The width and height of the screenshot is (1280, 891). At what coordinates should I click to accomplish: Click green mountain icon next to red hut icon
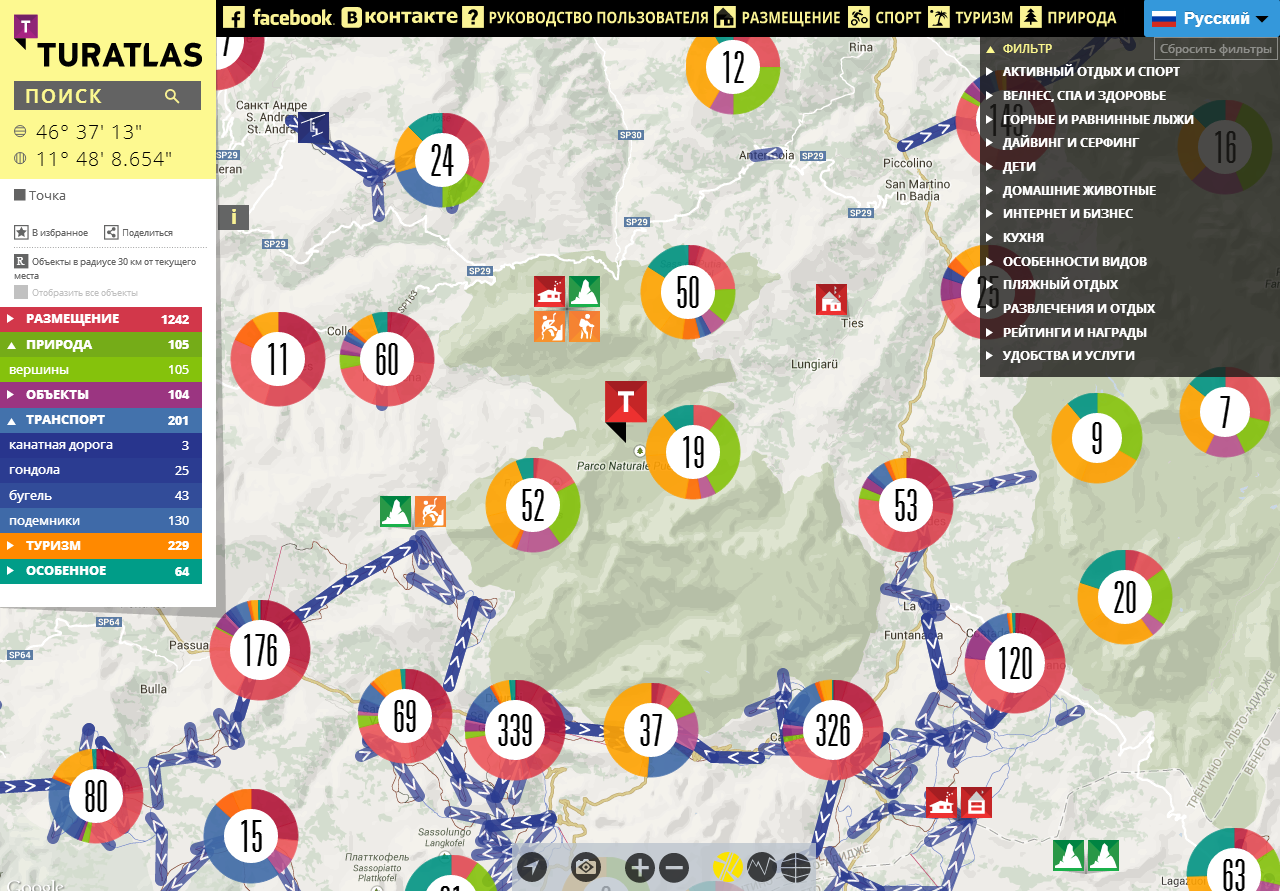(584, 292)
